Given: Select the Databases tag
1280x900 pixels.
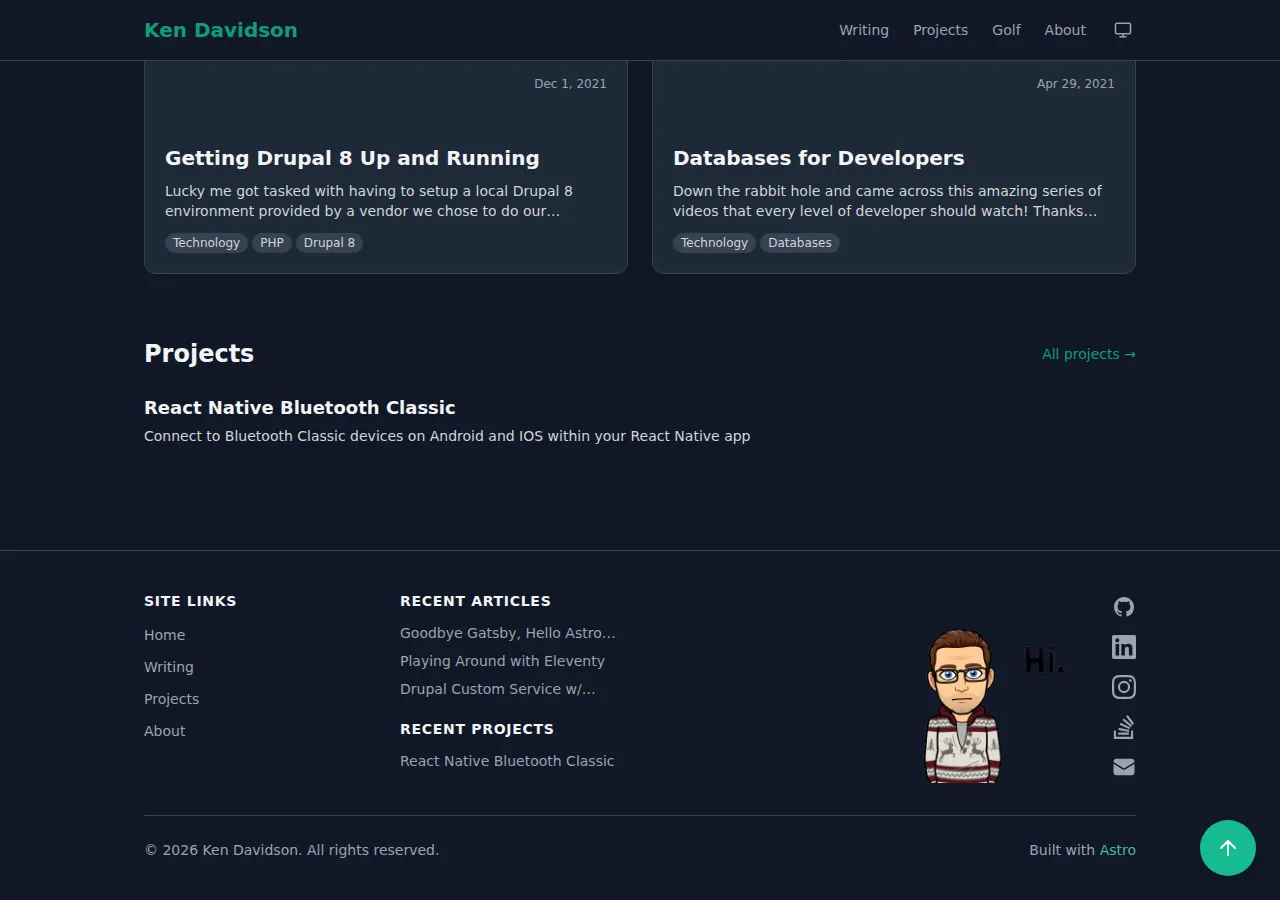Looking at the screenshot, I should click(x=799, y=242).
